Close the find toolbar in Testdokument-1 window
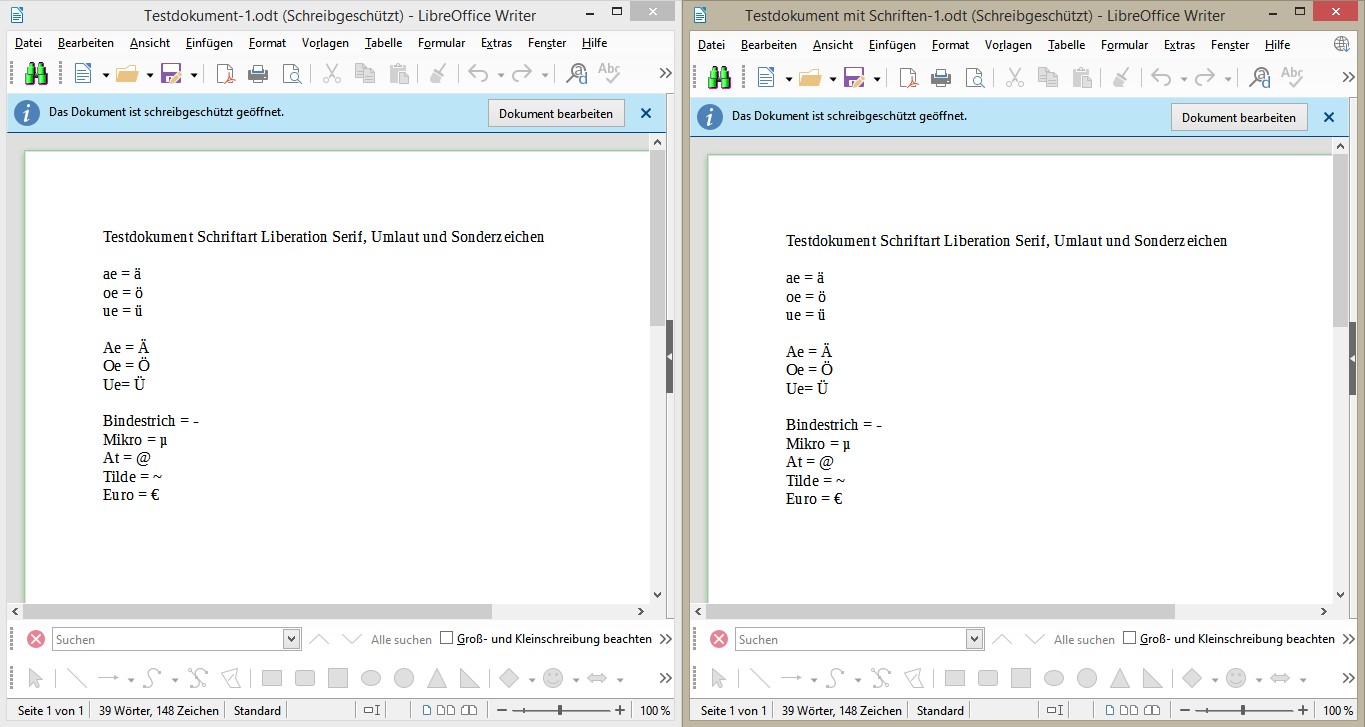 coord(36,639)
